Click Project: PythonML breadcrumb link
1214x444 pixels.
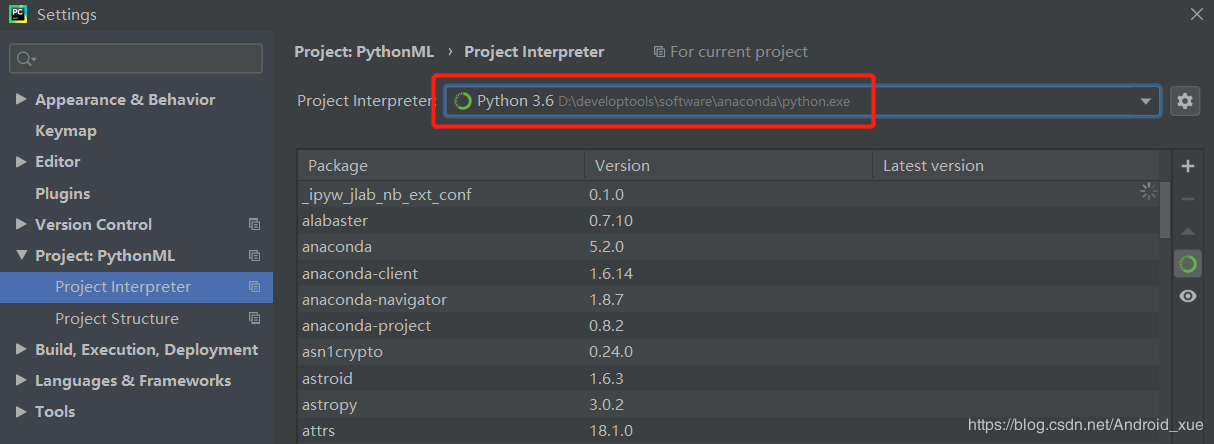pyautogui.click(x=364, y=52)
